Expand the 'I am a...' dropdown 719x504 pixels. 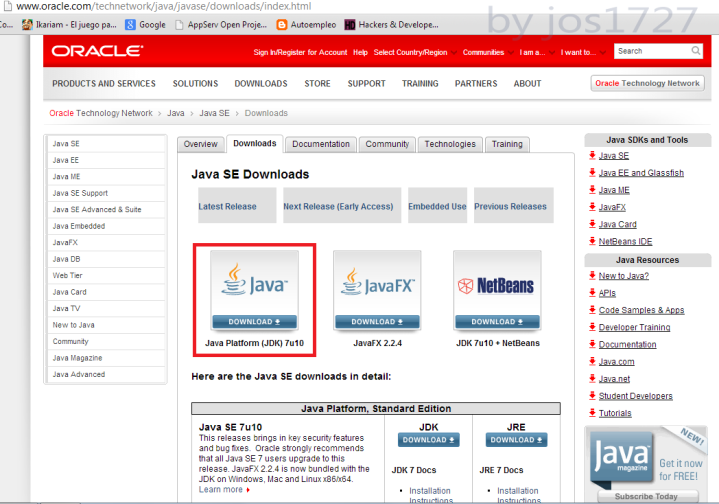point(537,52)
